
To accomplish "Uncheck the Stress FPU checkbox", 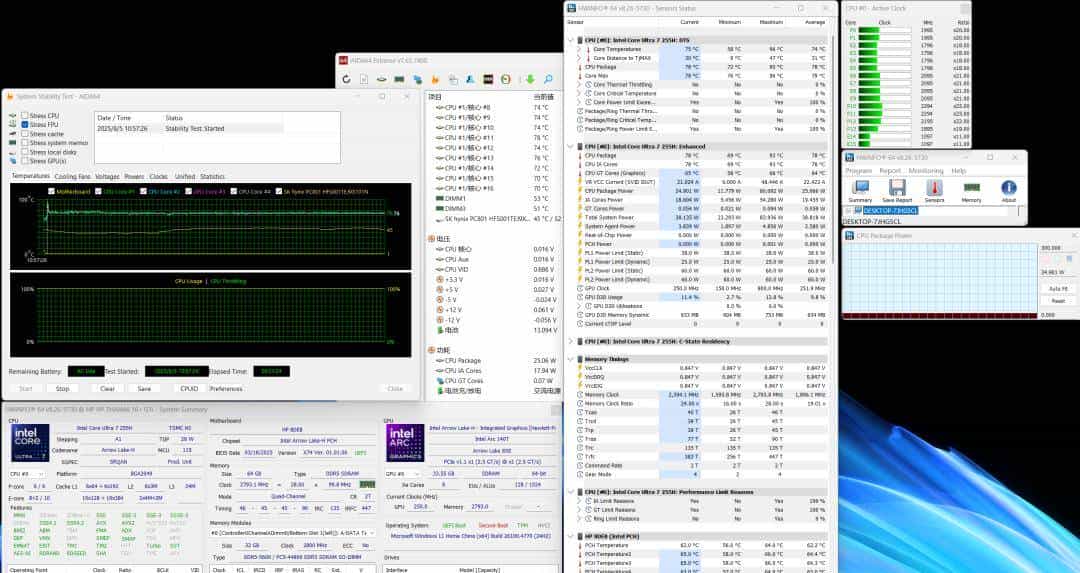I will 25,125.
